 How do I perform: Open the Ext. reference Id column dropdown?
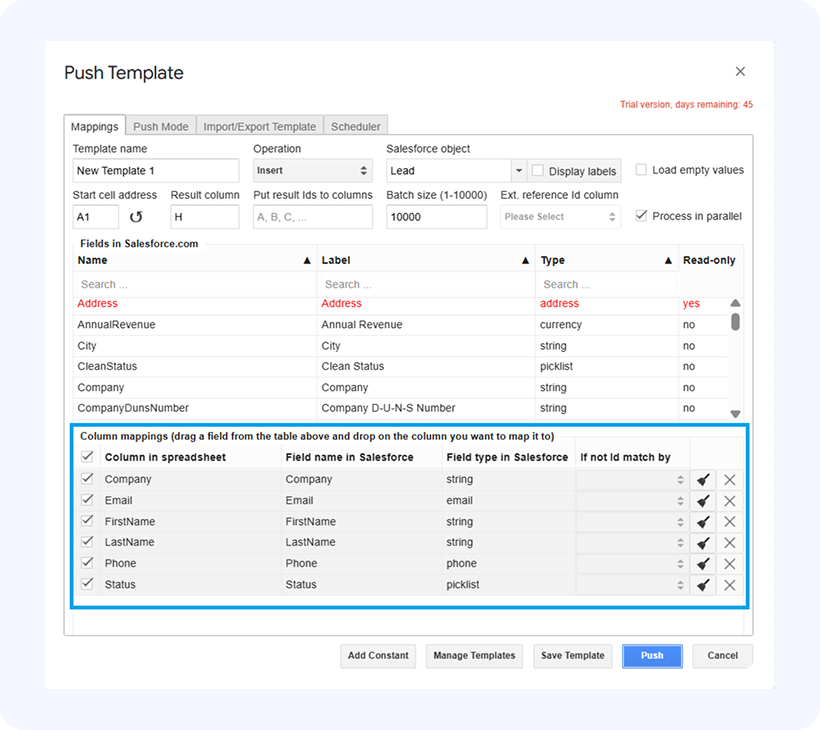coord(559,217)
